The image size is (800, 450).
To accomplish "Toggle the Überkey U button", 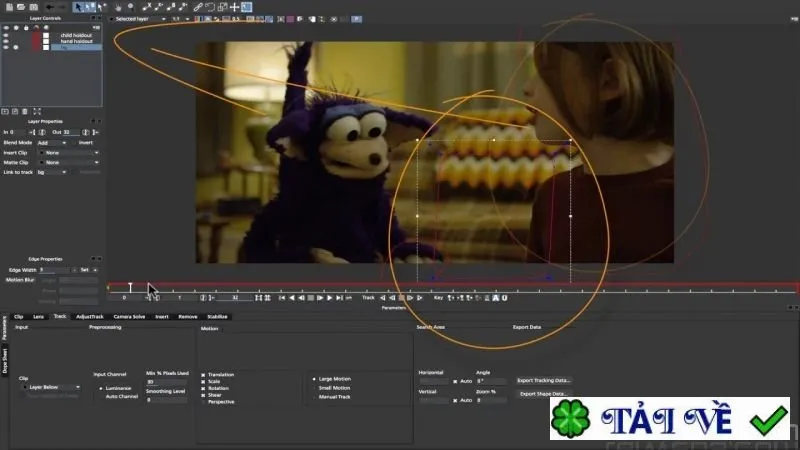I will (505, 298).
